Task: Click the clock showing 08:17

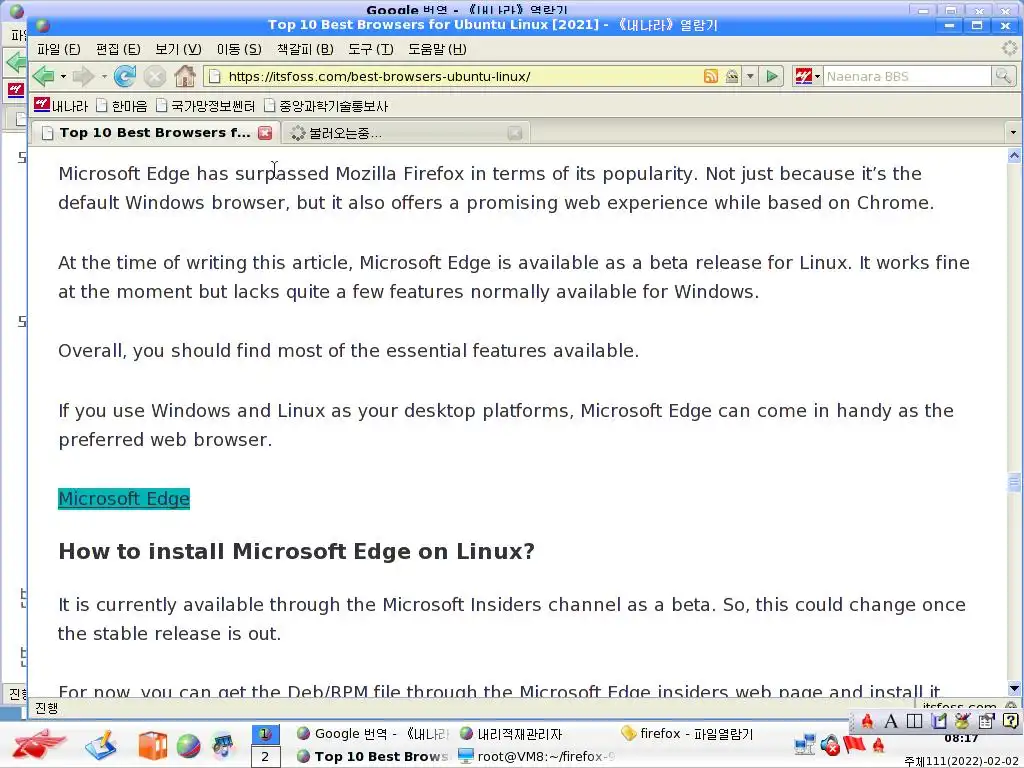Action: click(x=961, y=739)
